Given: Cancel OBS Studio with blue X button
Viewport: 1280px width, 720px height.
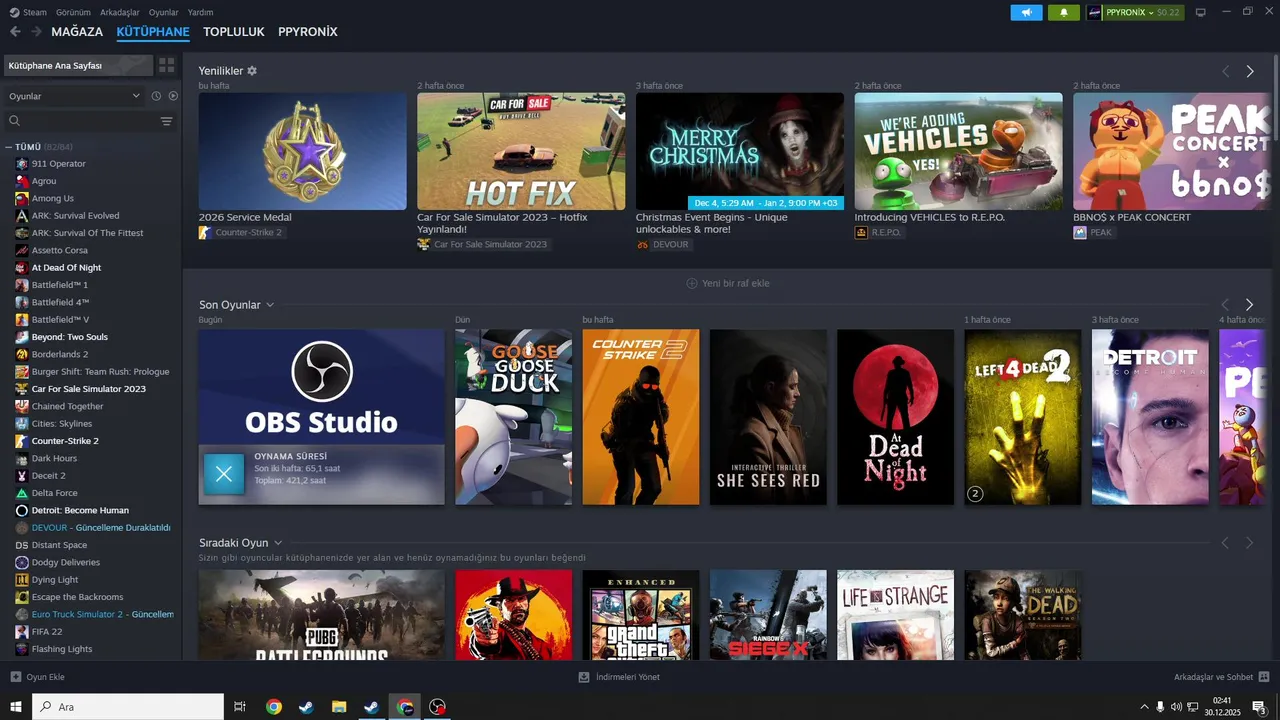Looking at the screenshot, I should [x=224, y=474].
